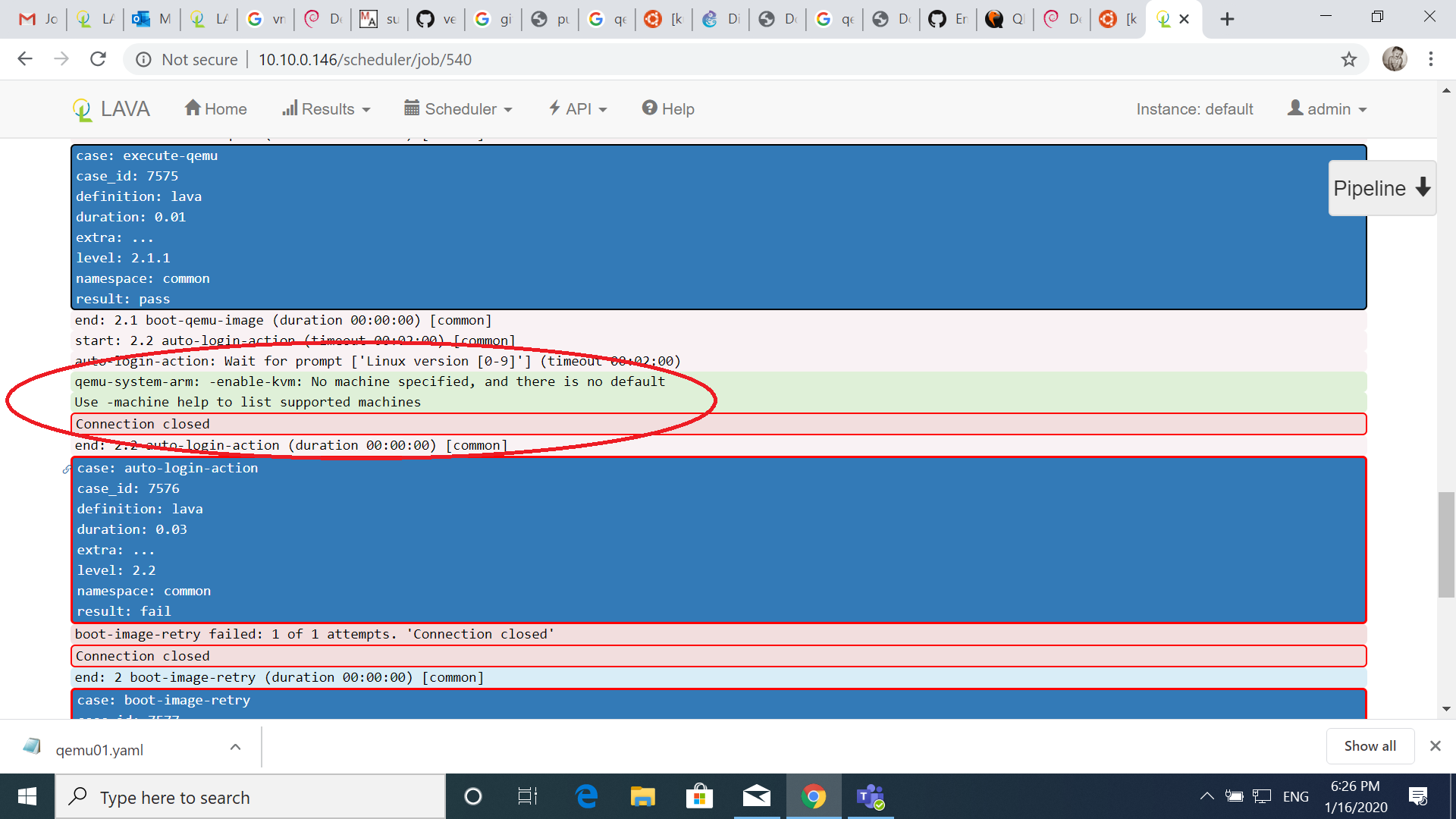The height and width of the screenshot is (819, 1456).
Task: Open Microsoft Teams from the taskbar
Action: point(870,797)
